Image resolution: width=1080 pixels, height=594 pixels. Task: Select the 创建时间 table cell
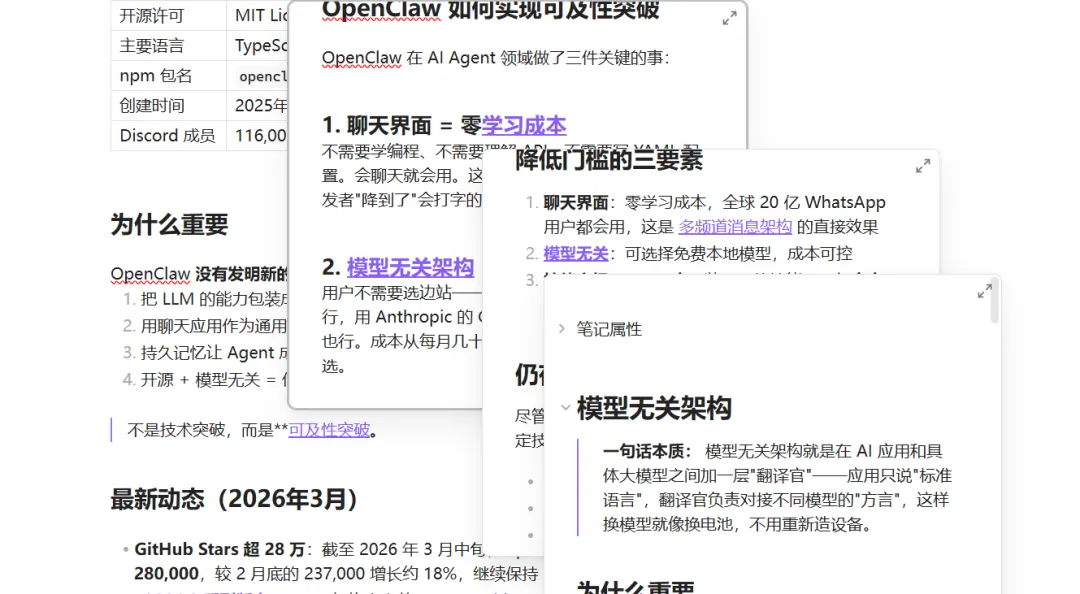tap(168, 105)
